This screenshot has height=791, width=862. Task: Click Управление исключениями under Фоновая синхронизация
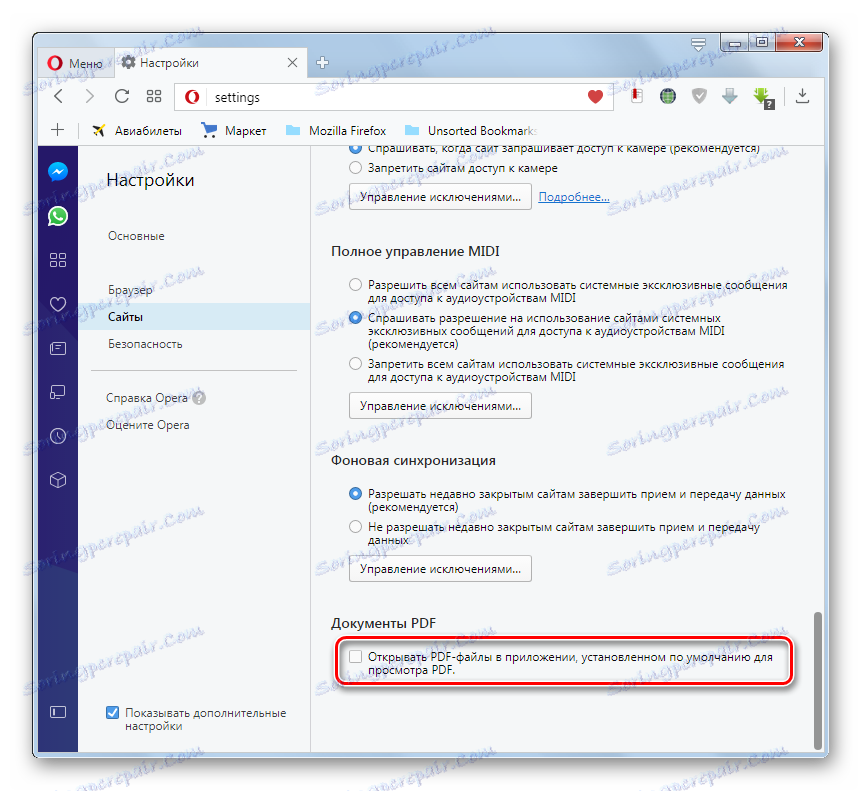coord(440,568)
